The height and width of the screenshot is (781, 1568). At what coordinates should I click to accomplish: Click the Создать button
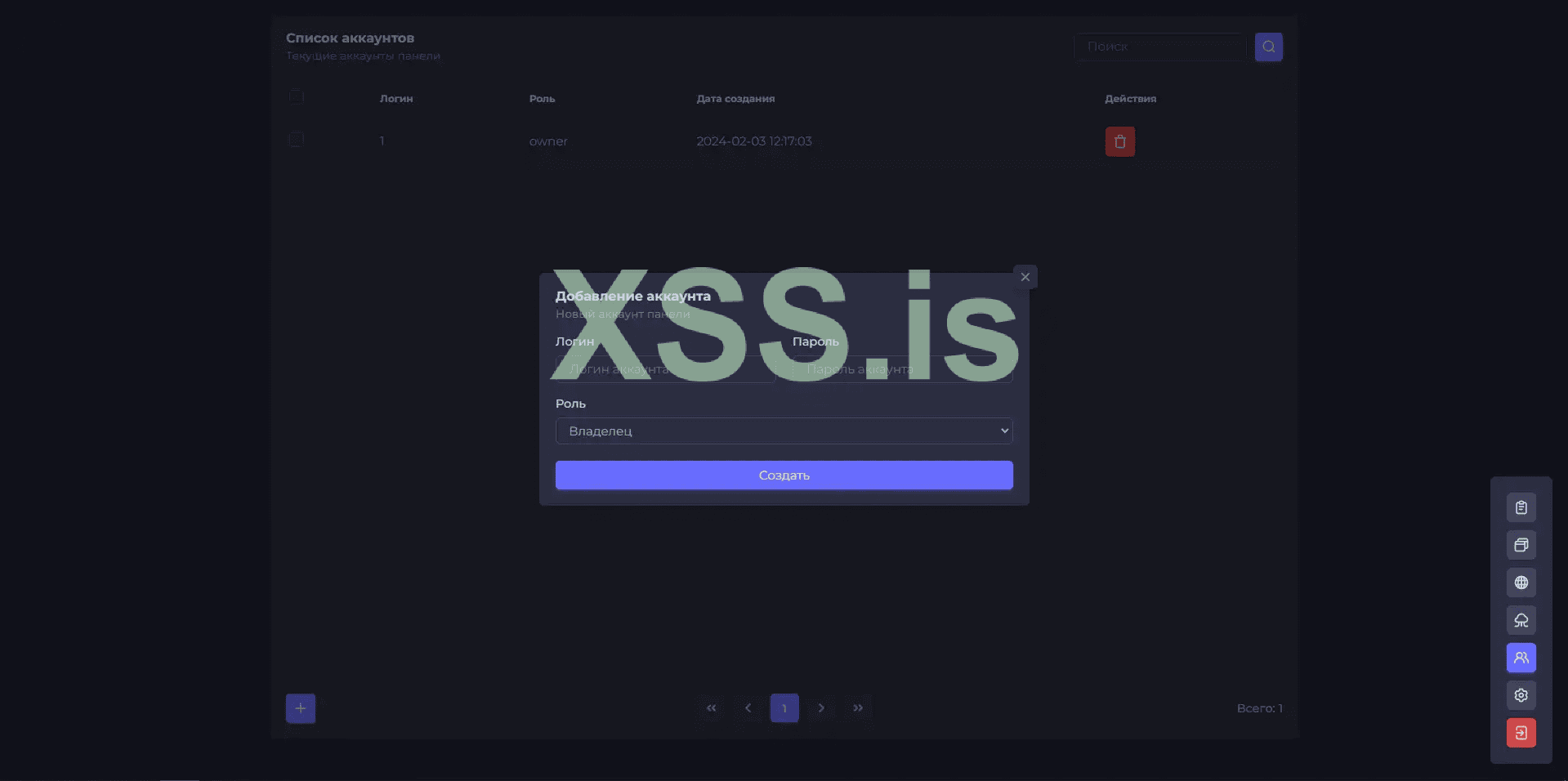click(x=784, y=475)
